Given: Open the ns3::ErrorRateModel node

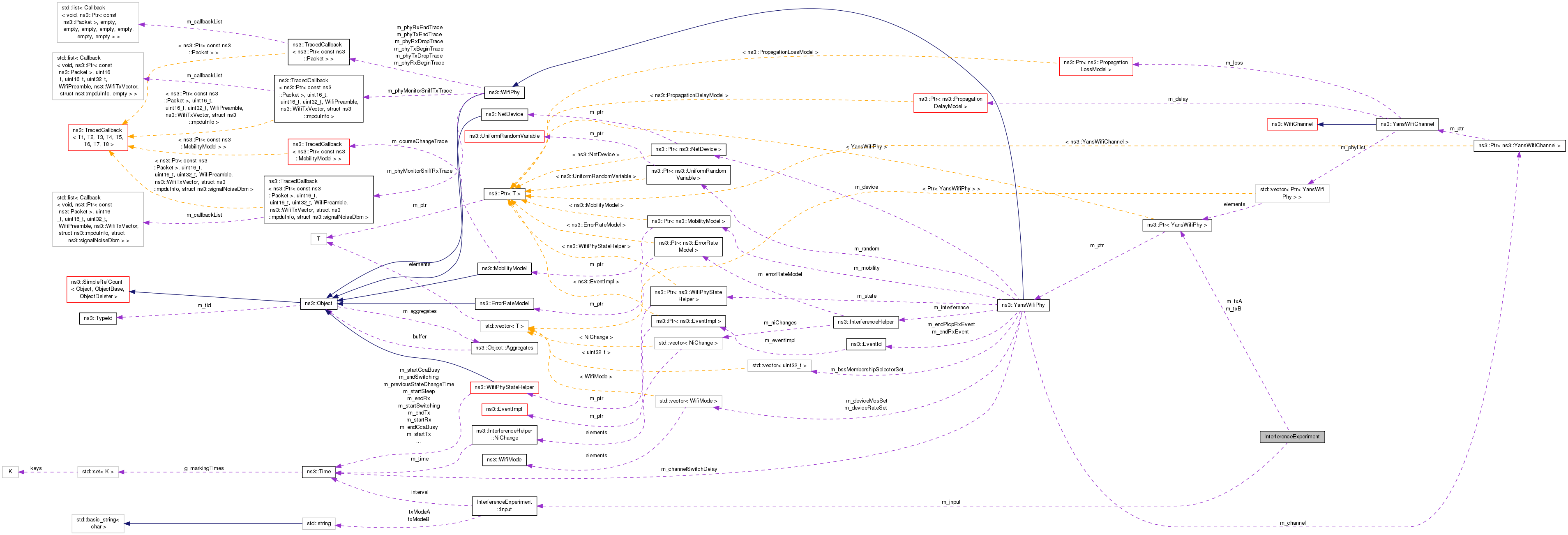Looking at the screenshot, I should point(504,303).
